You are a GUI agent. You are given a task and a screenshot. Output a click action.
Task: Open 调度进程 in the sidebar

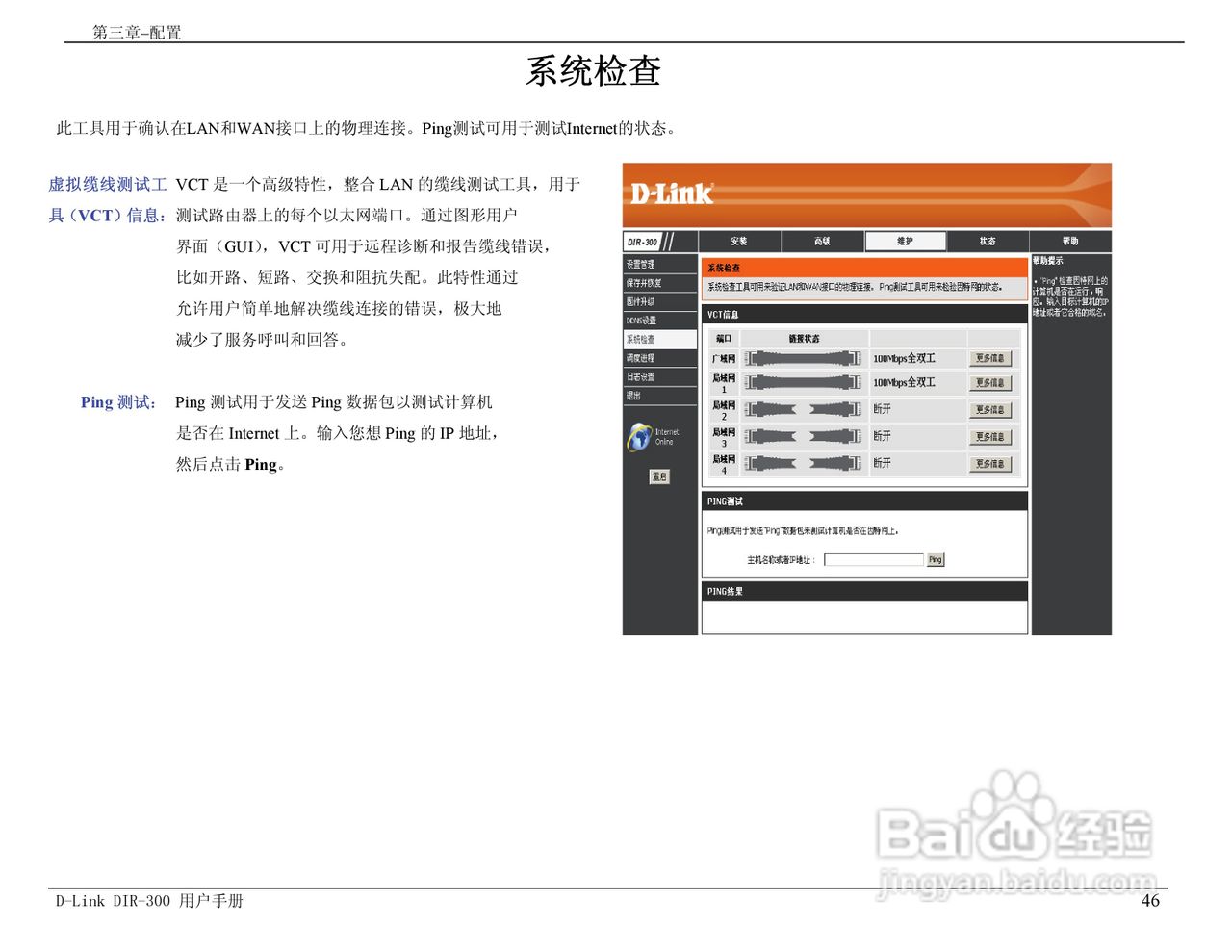pyautogui.click(x=660, y=358)
